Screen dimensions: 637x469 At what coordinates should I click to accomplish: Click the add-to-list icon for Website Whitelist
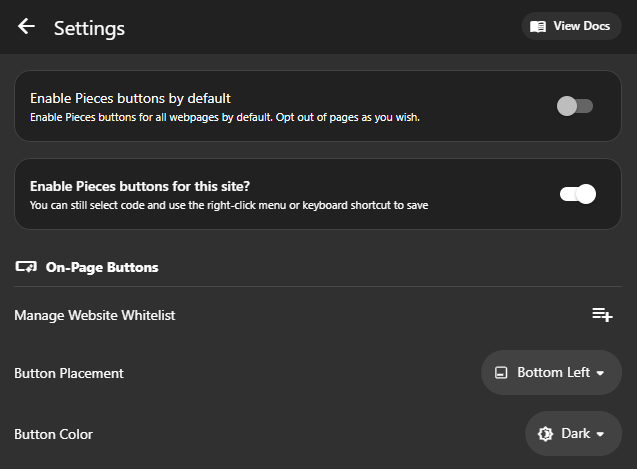point(602,315)
